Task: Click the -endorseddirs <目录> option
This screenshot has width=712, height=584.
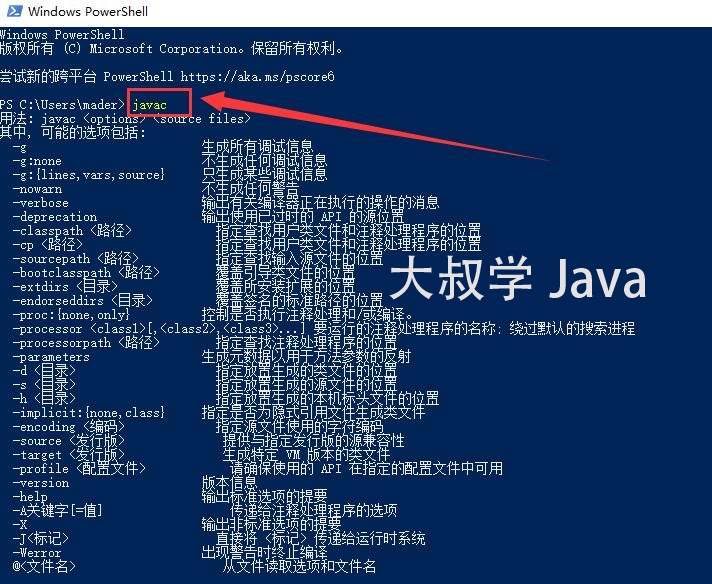Action: tap(83, 301)
